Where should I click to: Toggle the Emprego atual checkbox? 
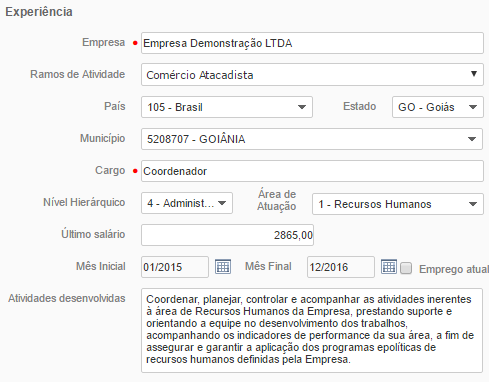[406, 268]
